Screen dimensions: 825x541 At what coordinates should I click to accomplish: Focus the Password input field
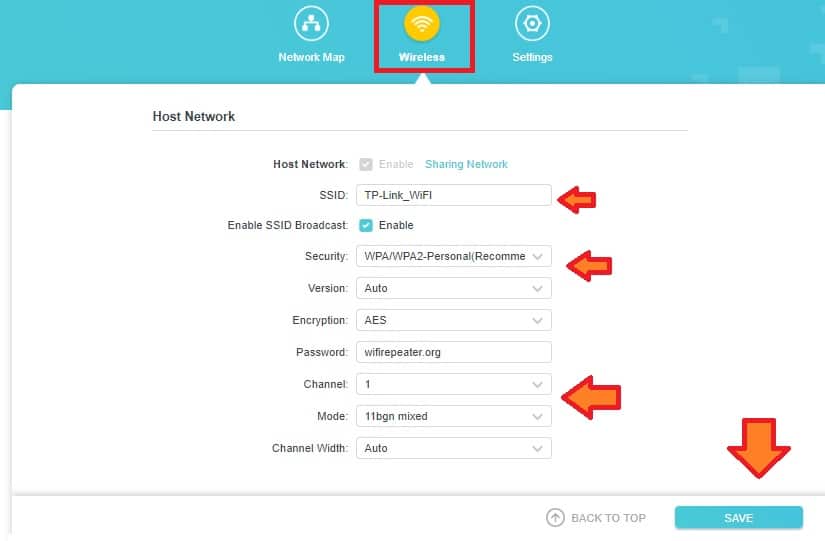click(453, 352)
